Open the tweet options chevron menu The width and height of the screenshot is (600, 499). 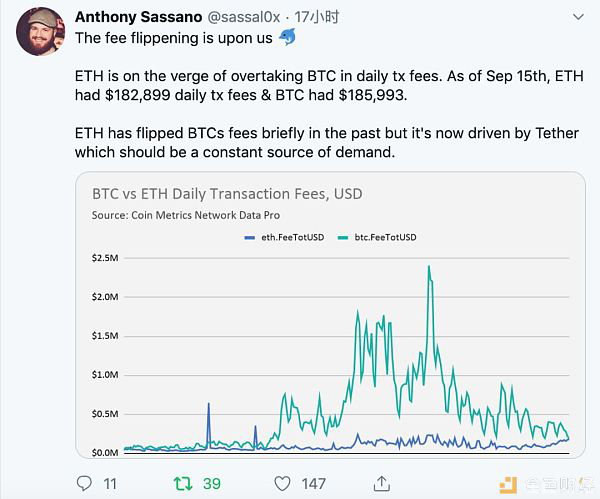pos(578,17)
